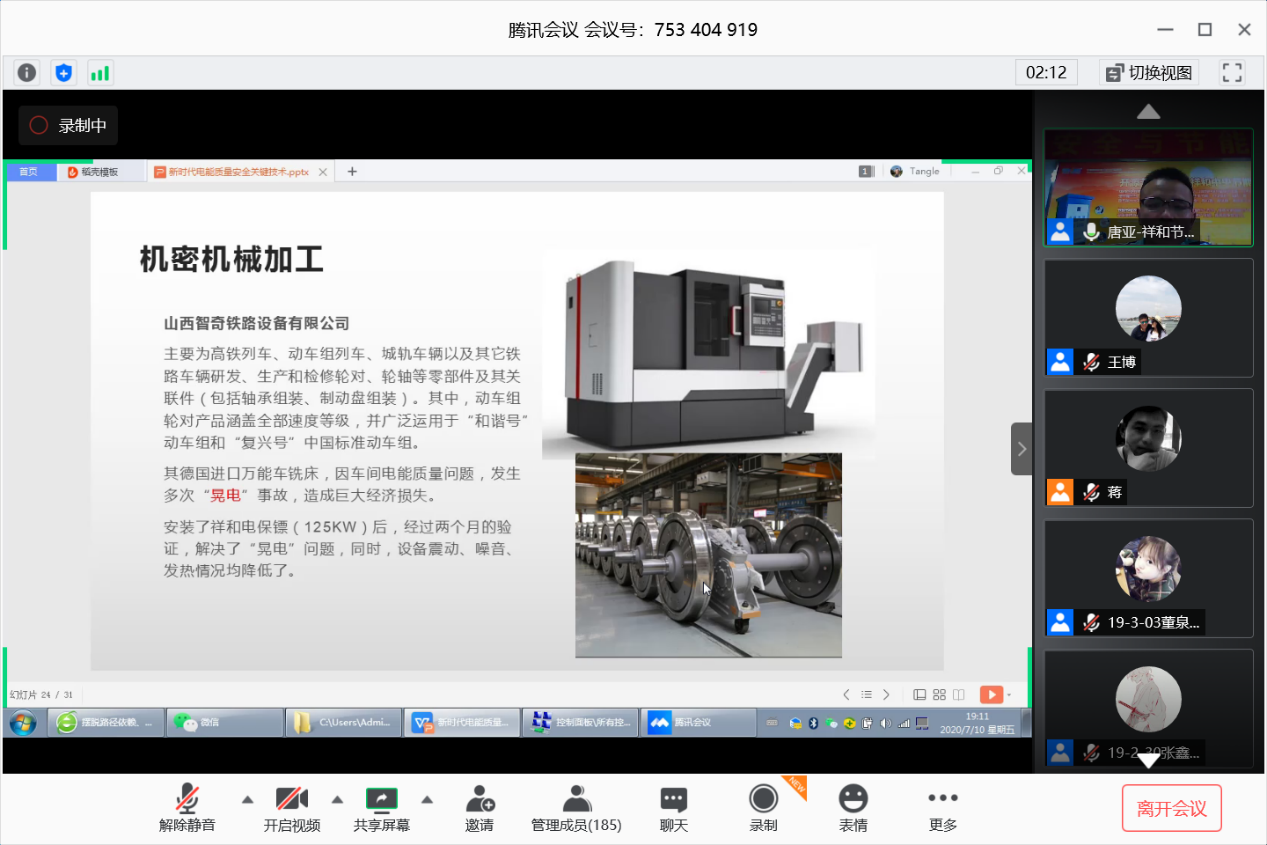The height and width of the screenshot is (845, 1267).
Task: Collapse the participant sidebar with chevron
Action: coord(1021,449)
